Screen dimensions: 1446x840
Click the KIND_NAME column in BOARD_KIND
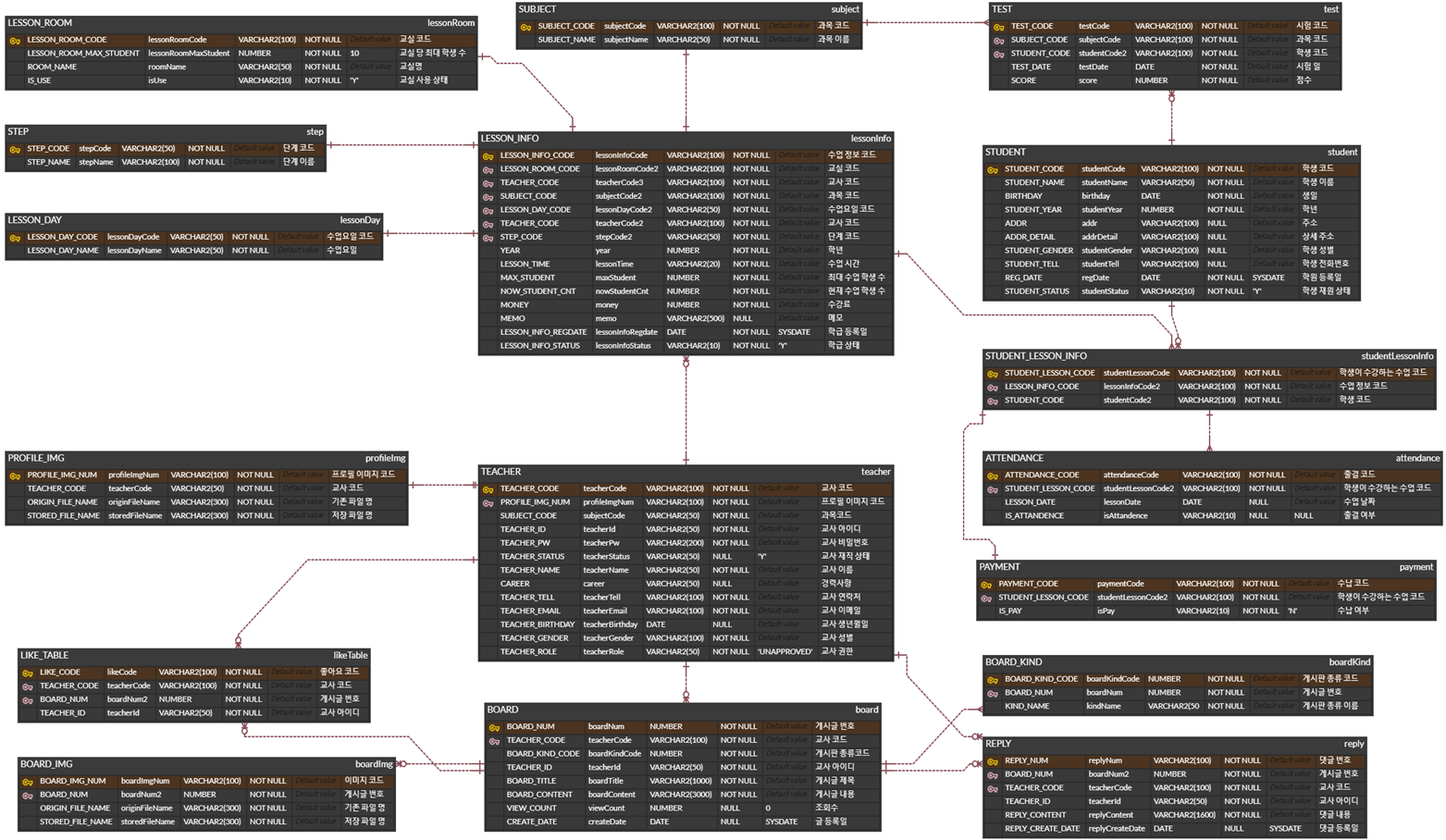[1178, 707]
